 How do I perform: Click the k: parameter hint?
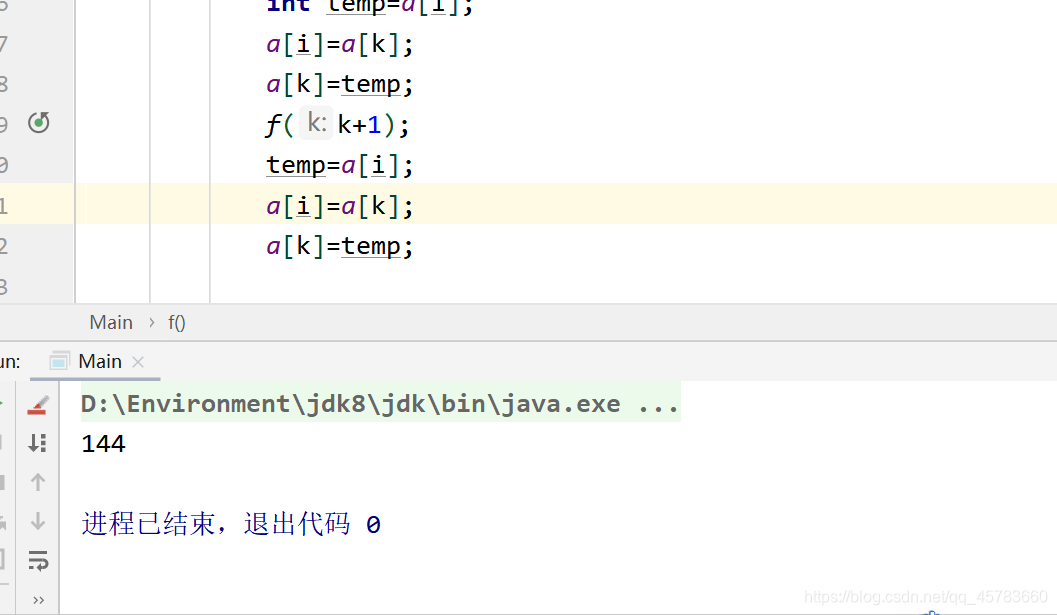click(316, 123)
